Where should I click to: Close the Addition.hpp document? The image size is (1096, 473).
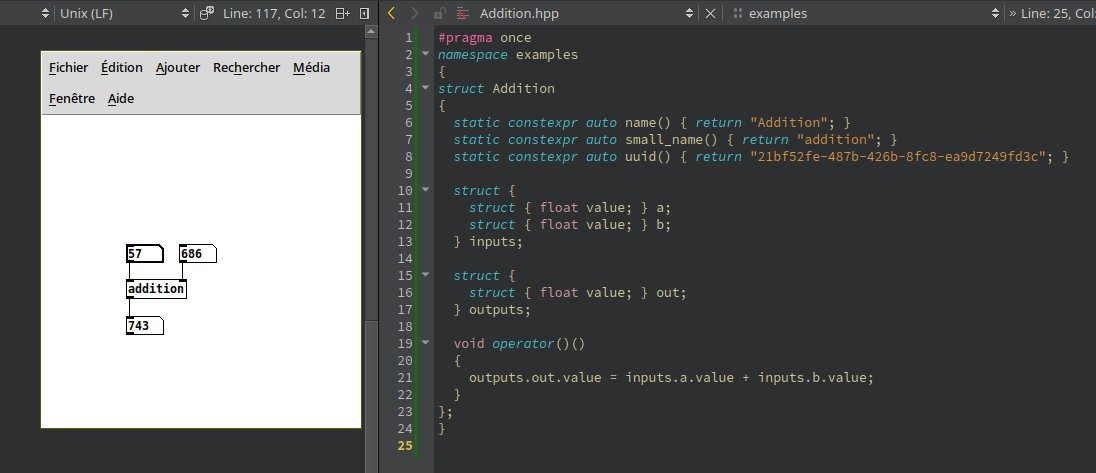710,13
